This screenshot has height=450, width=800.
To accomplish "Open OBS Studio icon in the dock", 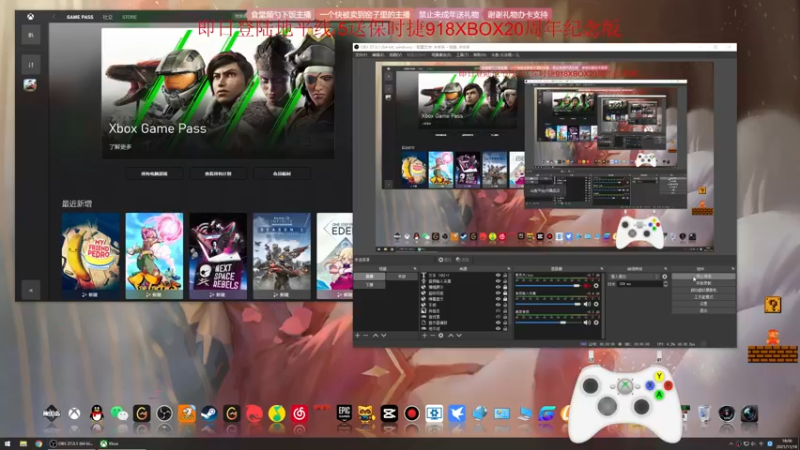I will 164,414.
